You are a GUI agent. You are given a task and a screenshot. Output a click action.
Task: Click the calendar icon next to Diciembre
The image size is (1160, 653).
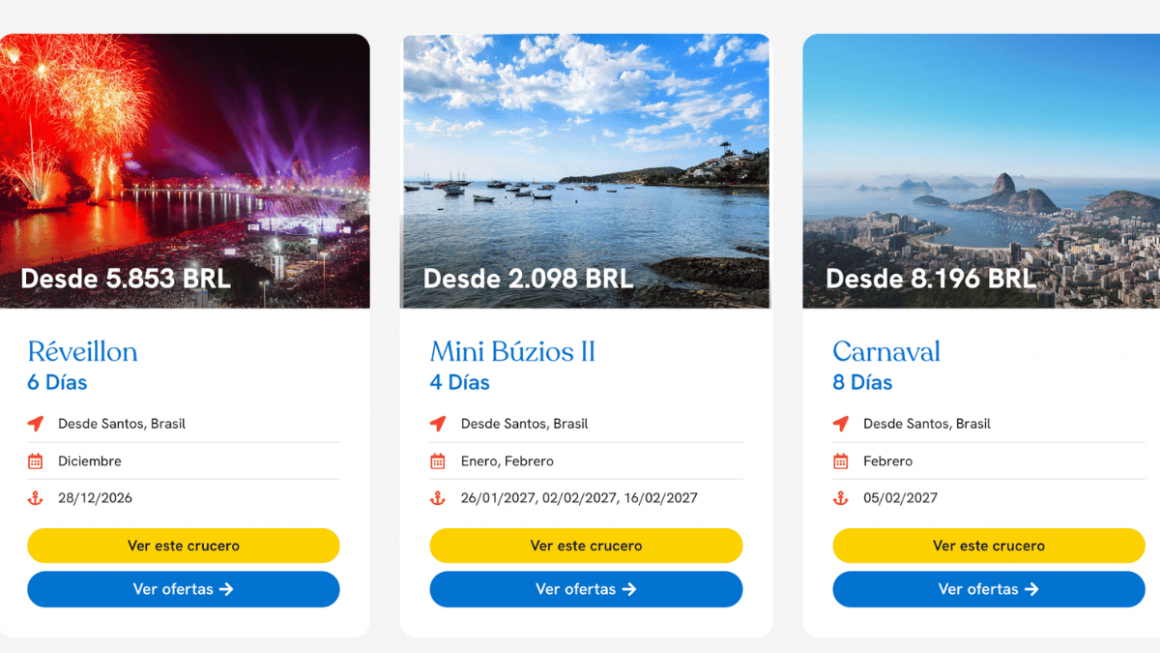click(x=37, y=461)
